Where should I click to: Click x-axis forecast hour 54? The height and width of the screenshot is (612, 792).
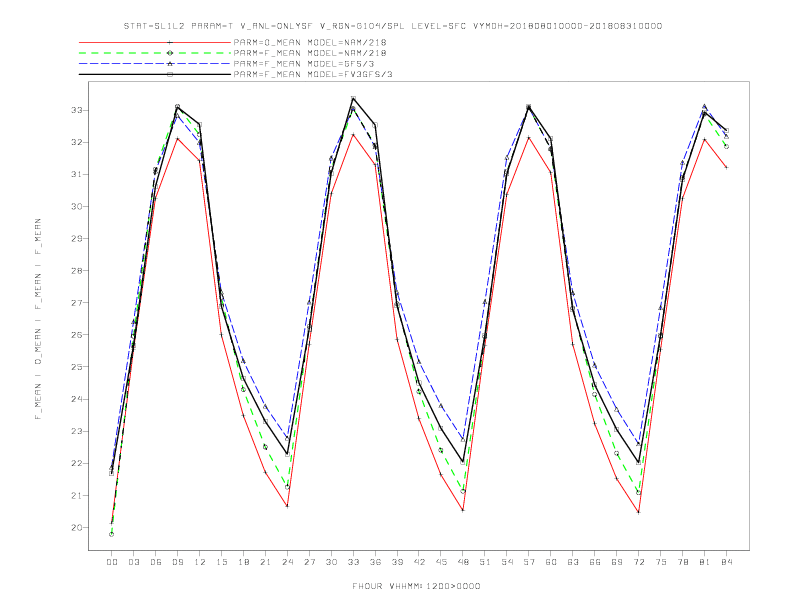point(507,562)
